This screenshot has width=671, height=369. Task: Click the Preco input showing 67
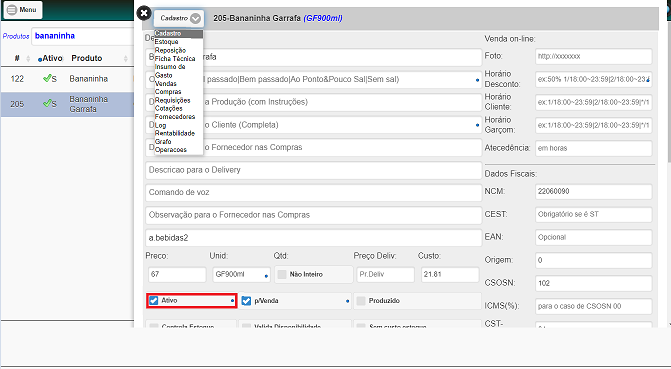[177, 274]
